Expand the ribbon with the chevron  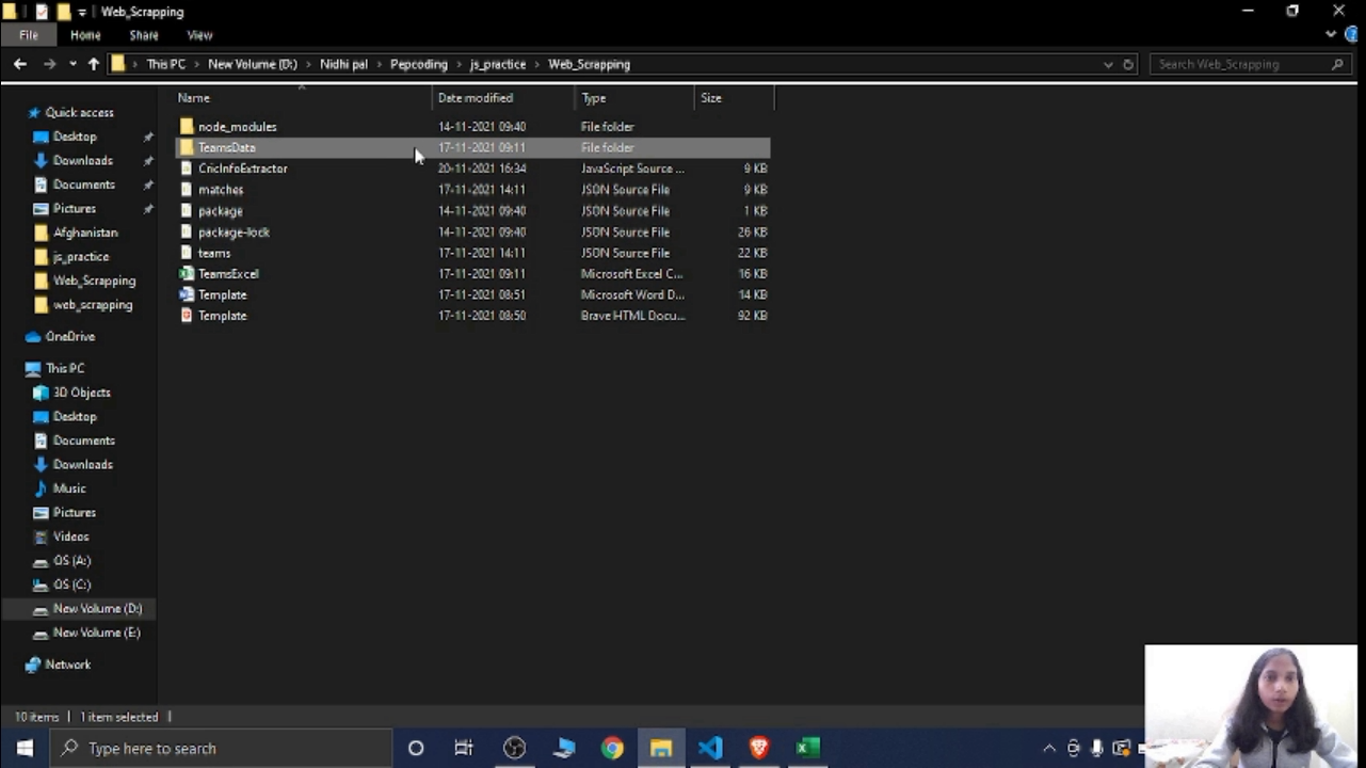click(x=1330, y=35)
